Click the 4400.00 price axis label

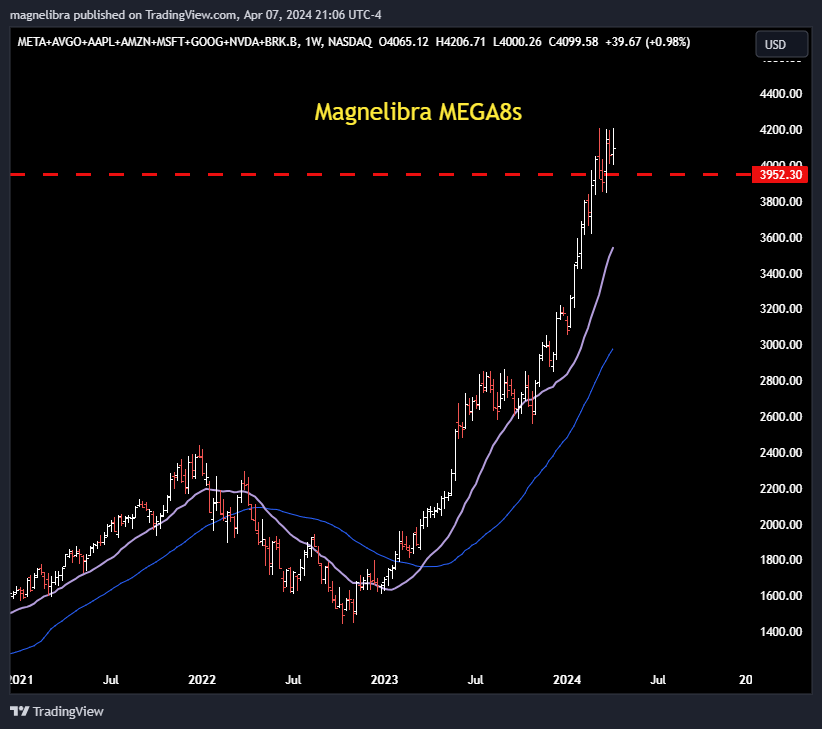pyautogui.click(x=781, y=94)
